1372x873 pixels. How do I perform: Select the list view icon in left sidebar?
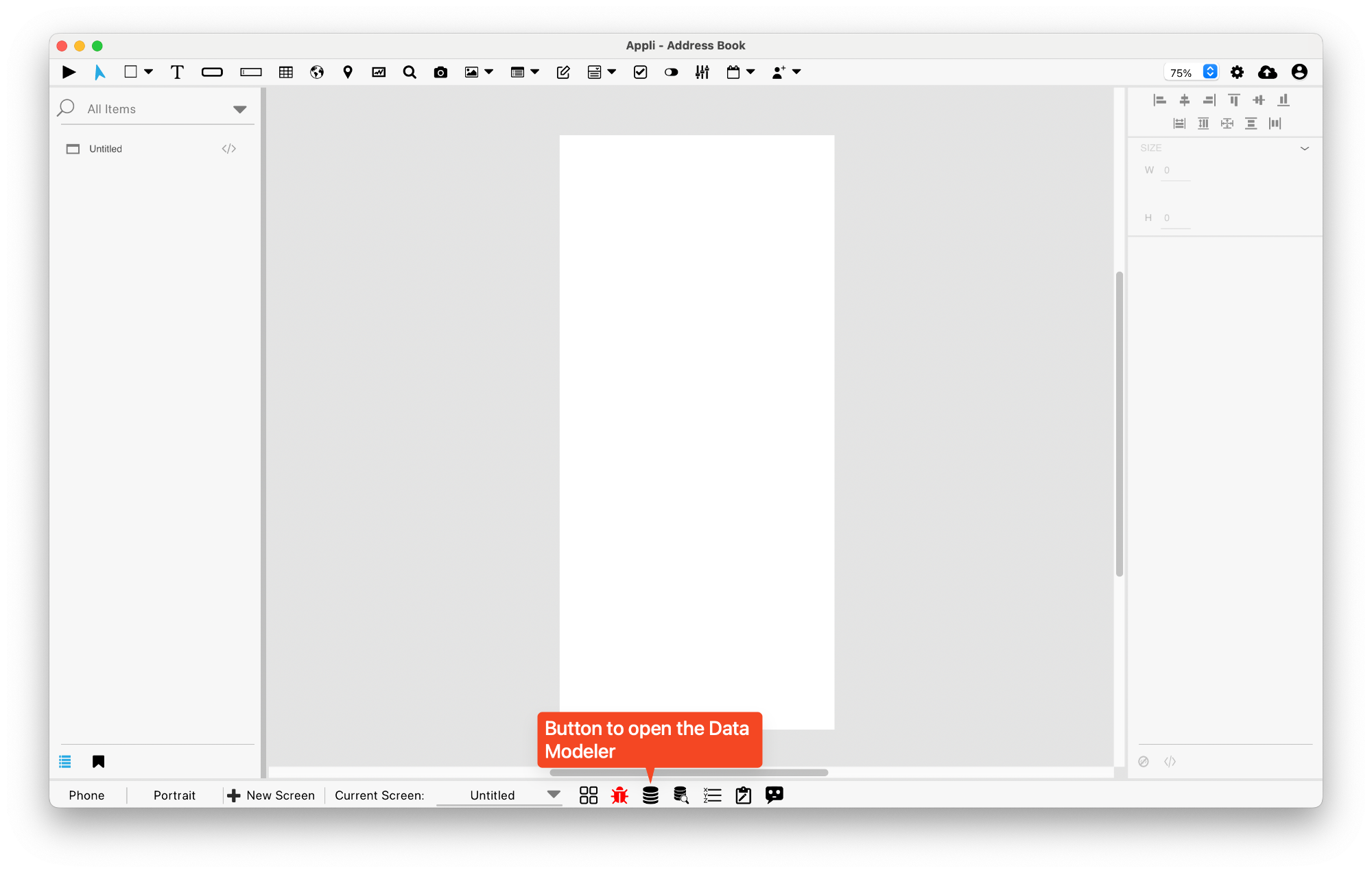pyautogui.click(x=65, y=760)
